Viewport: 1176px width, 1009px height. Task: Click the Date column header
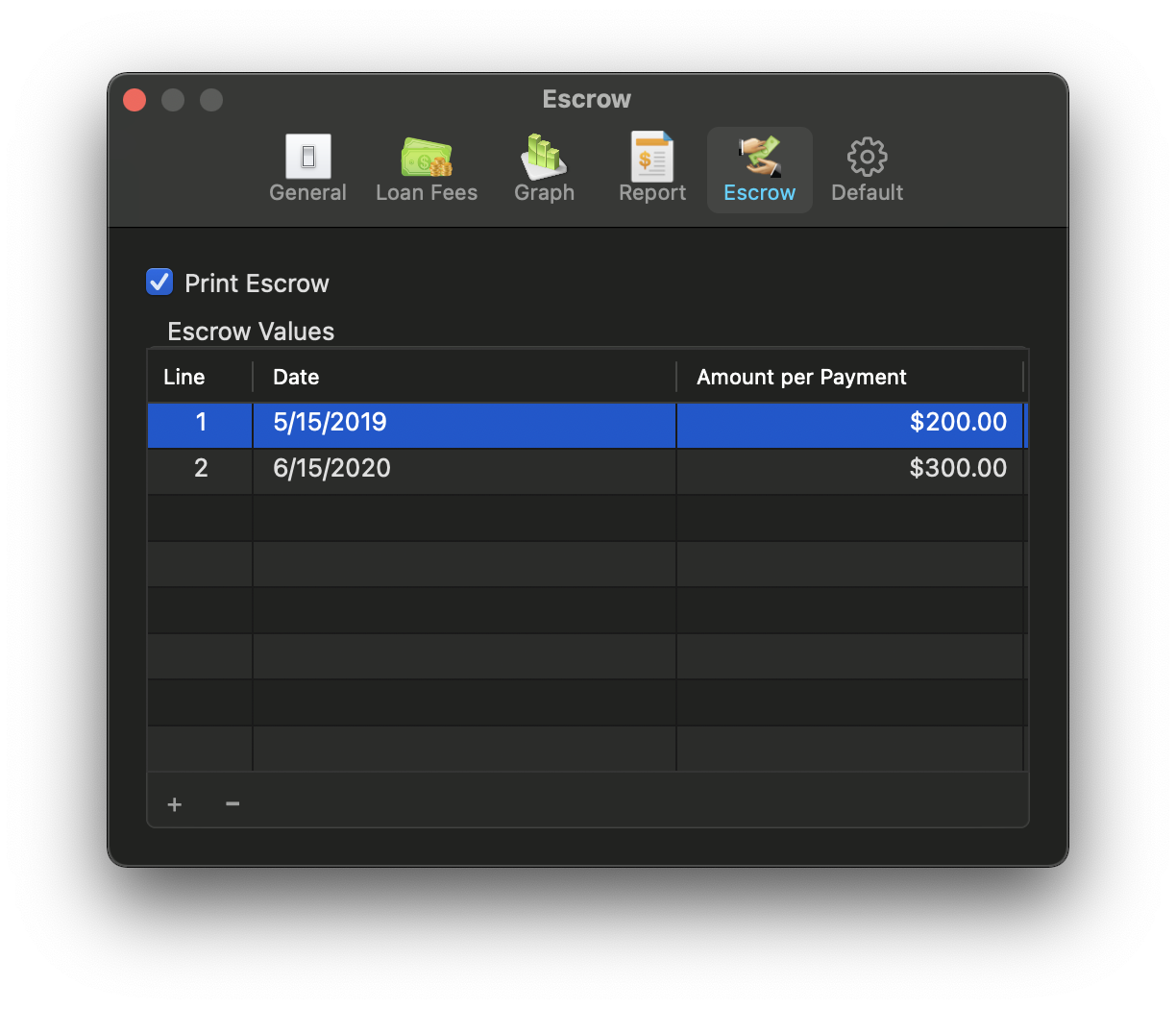295,377
